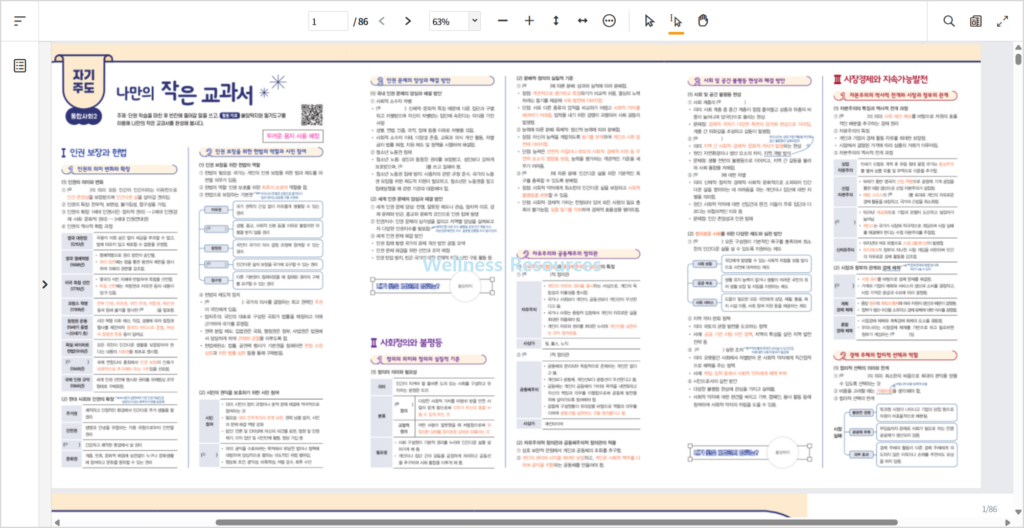The image size is (1024, 528).
Task: Select the text selection cursor tool
Action: [676, 21]
